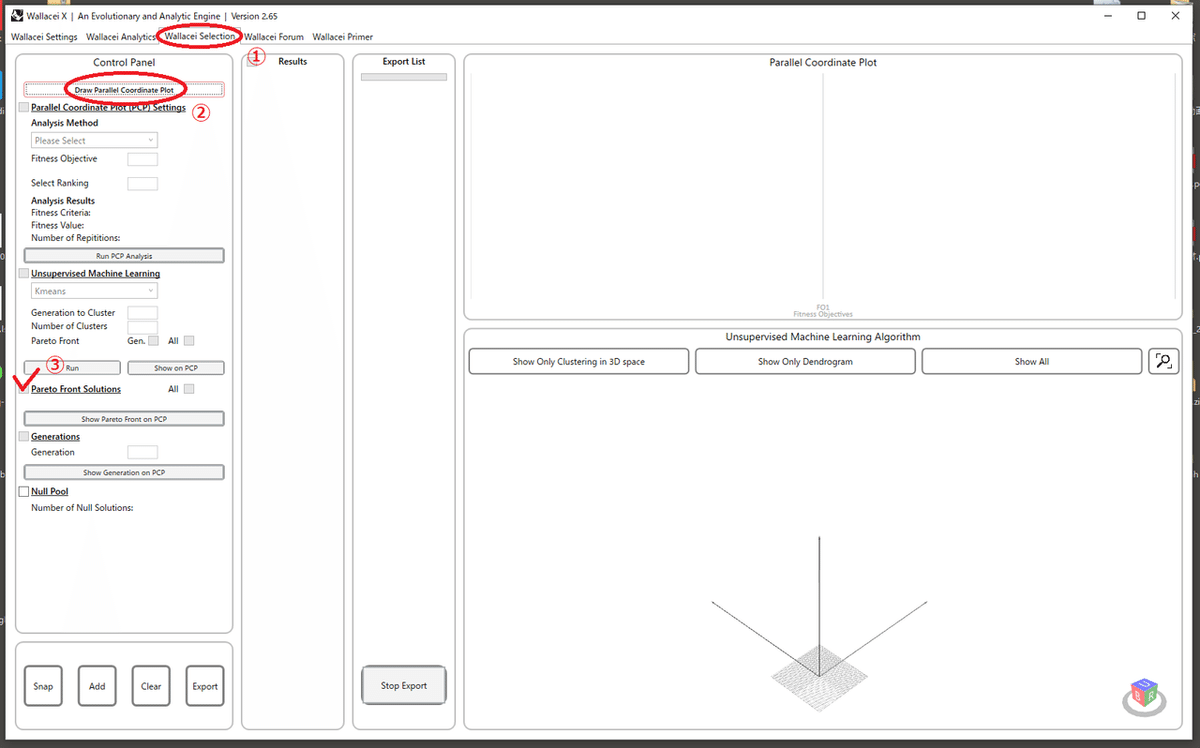Image resolution: width=1200 pixels, height=748 pixels.
Task: Click the Export List progress bar
Action: click(404, 77)
